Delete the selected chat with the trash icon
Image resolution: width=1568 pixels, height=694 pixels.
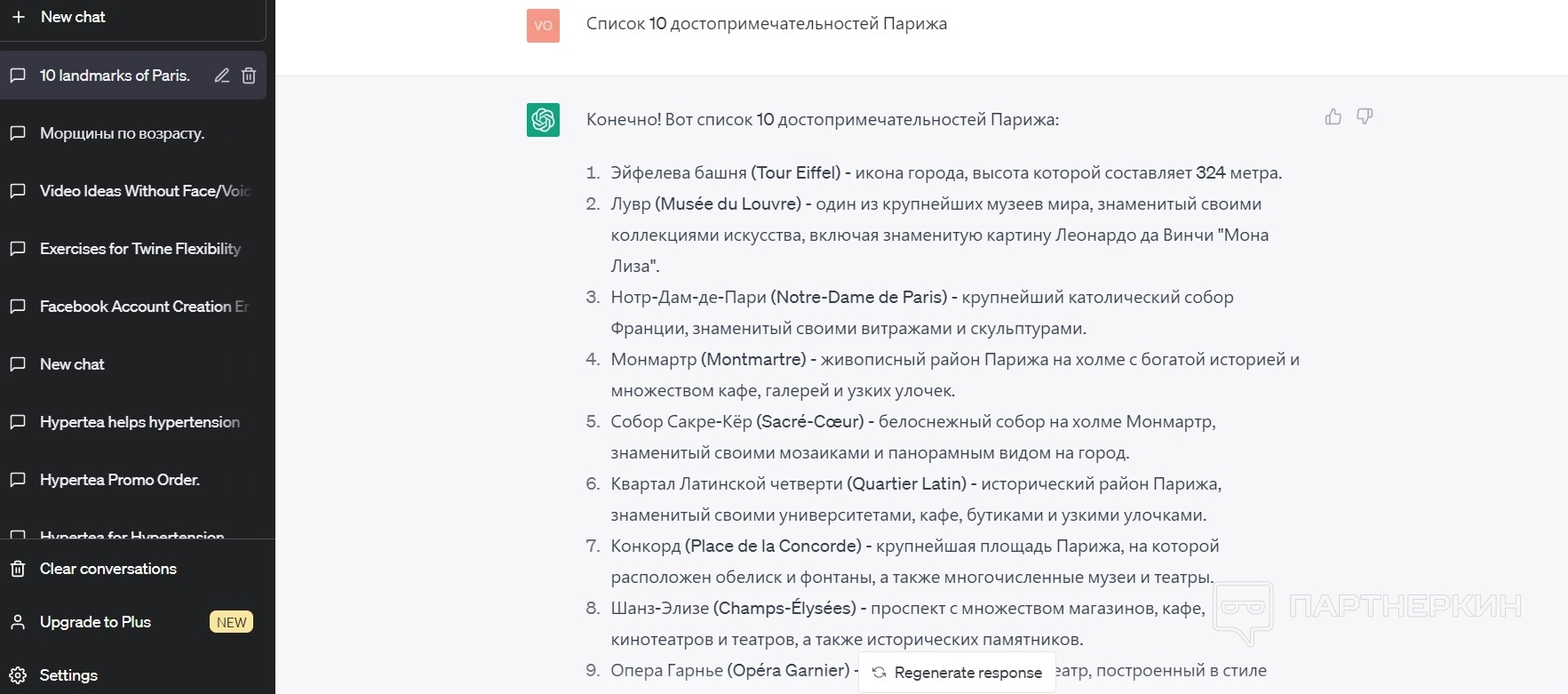(249, 76)
